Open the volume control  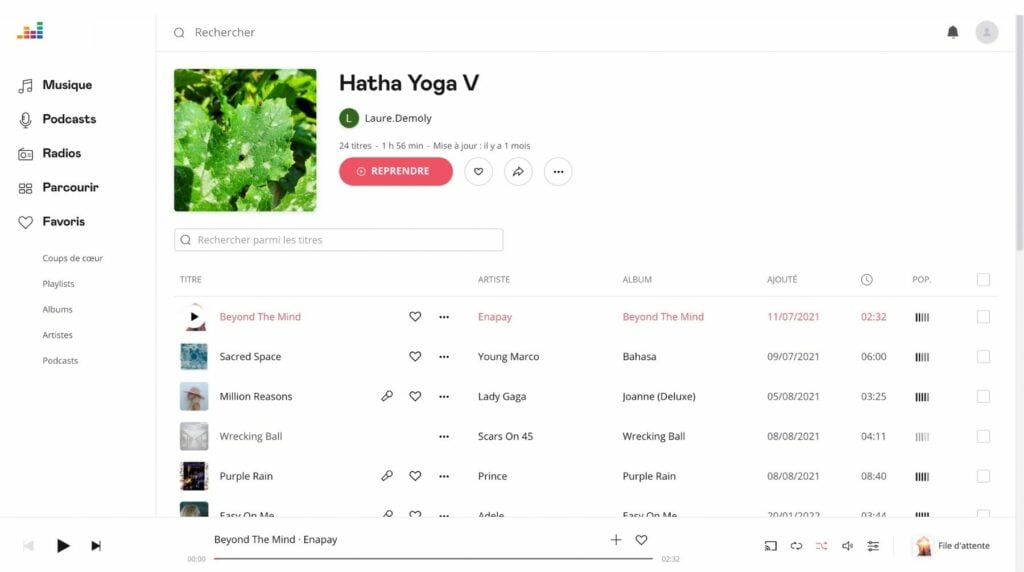847,546
